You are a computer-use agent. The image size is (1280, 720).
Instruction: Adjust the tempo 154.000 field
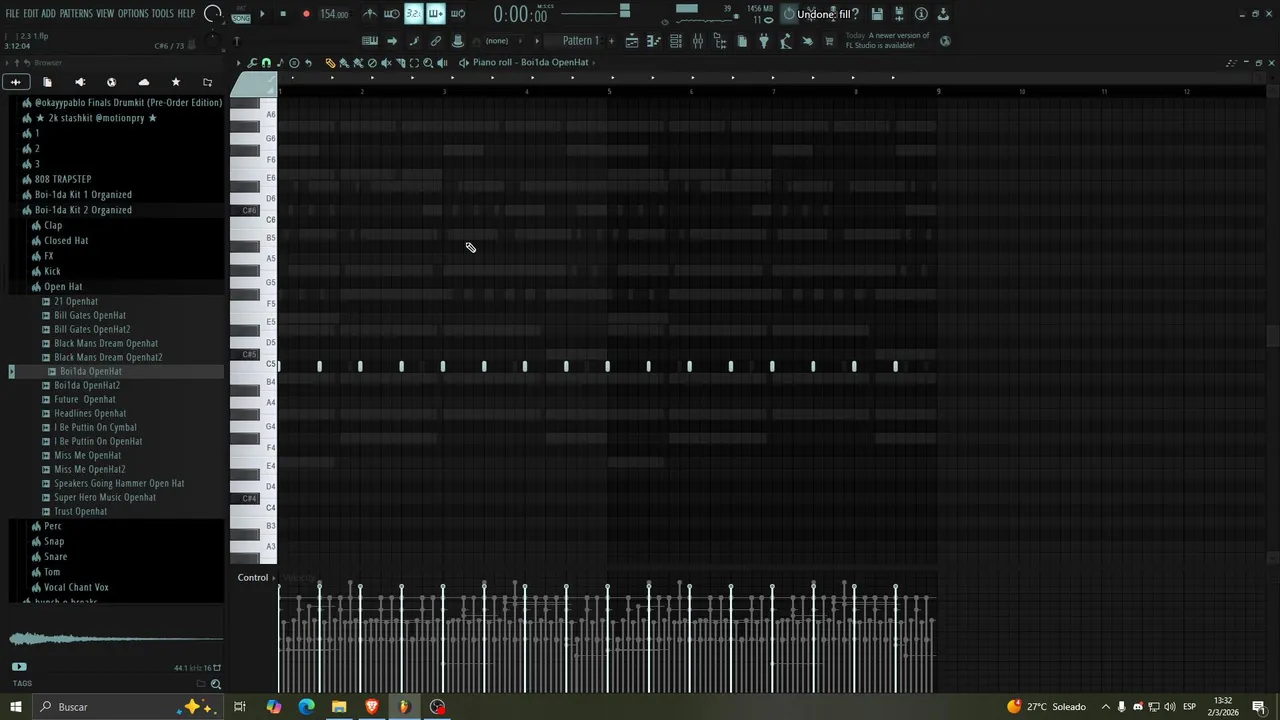pyautogui.click(x=334, y=14)
